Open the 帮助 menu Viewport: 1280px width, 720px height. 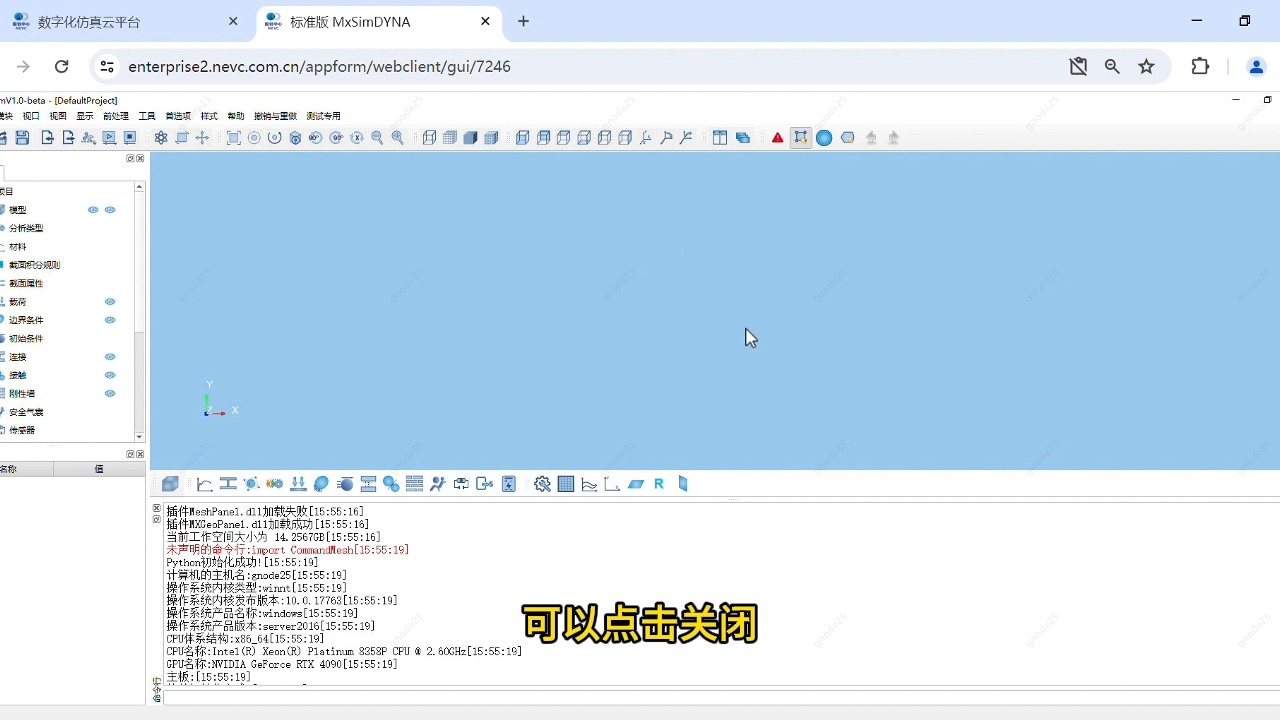[x=236, y=116]
